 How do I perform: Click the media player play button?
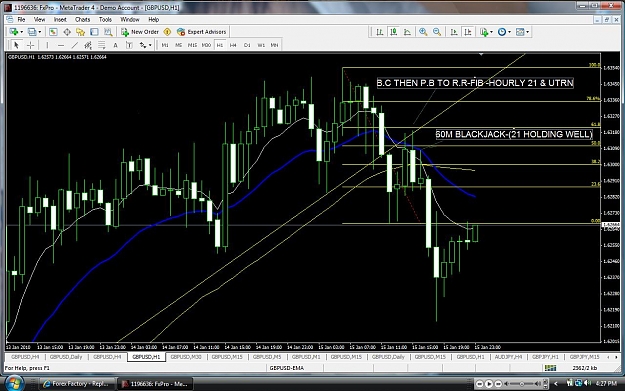pyautogui.click(x=489, y=384)
